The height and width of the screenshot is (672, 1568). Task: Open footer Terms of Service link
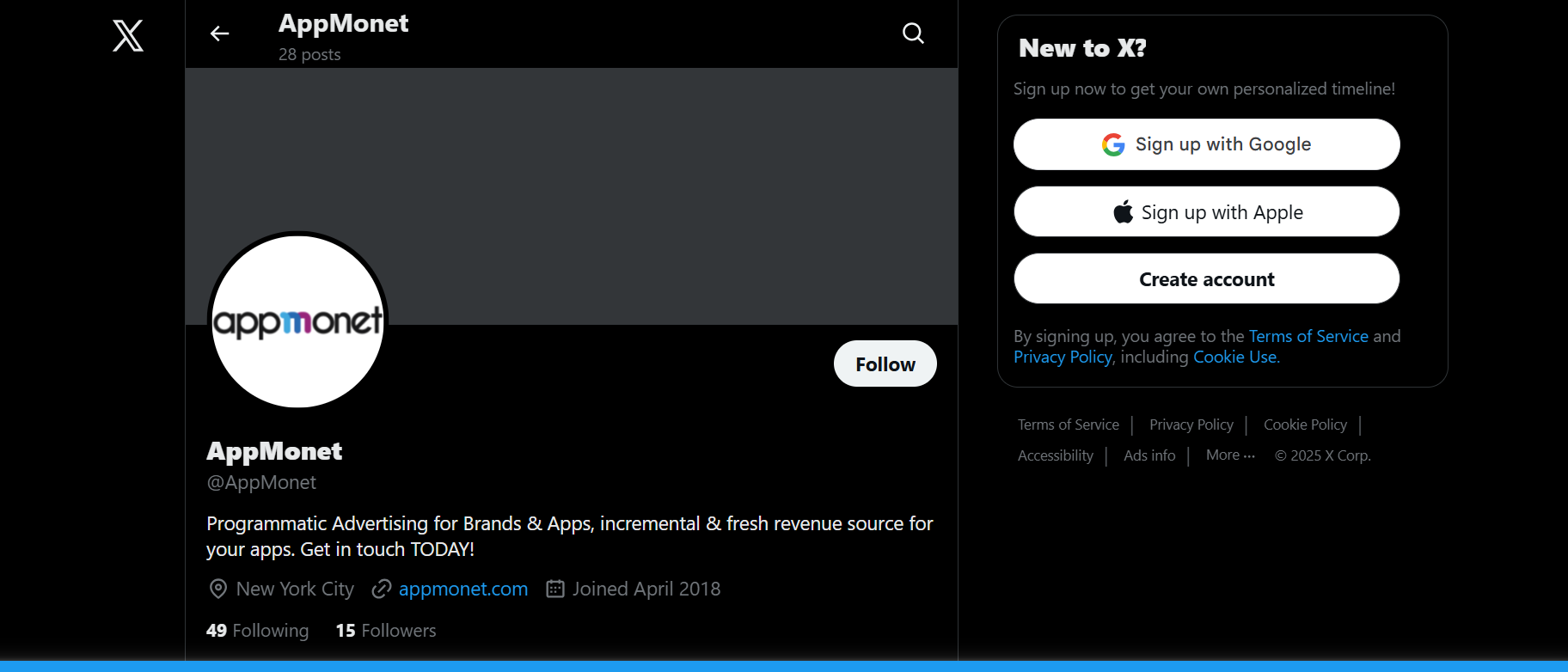[x=1069, y=425]
